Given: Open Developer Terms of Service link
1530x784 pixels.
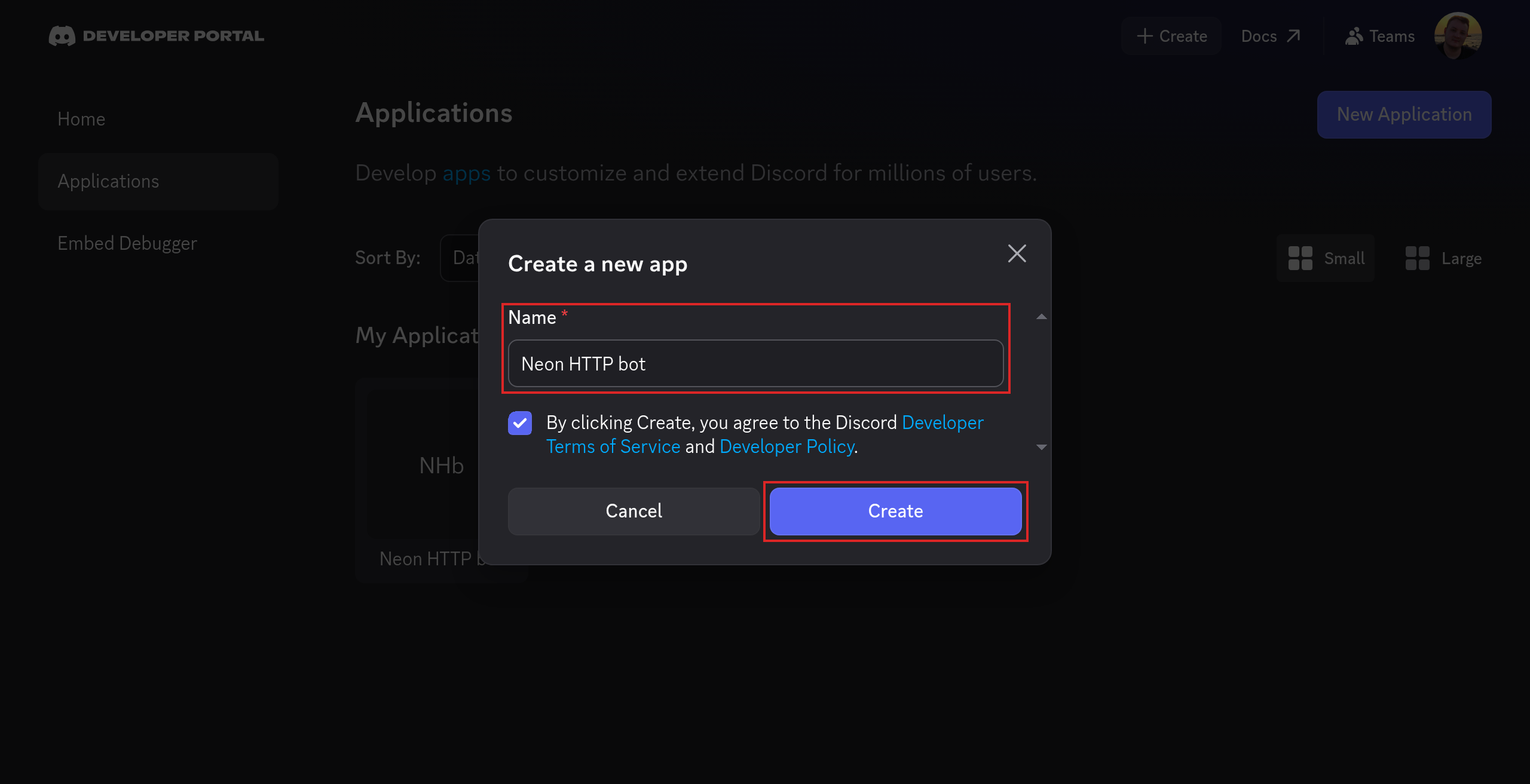Looking at the screenshot, I should pos(613,446).
